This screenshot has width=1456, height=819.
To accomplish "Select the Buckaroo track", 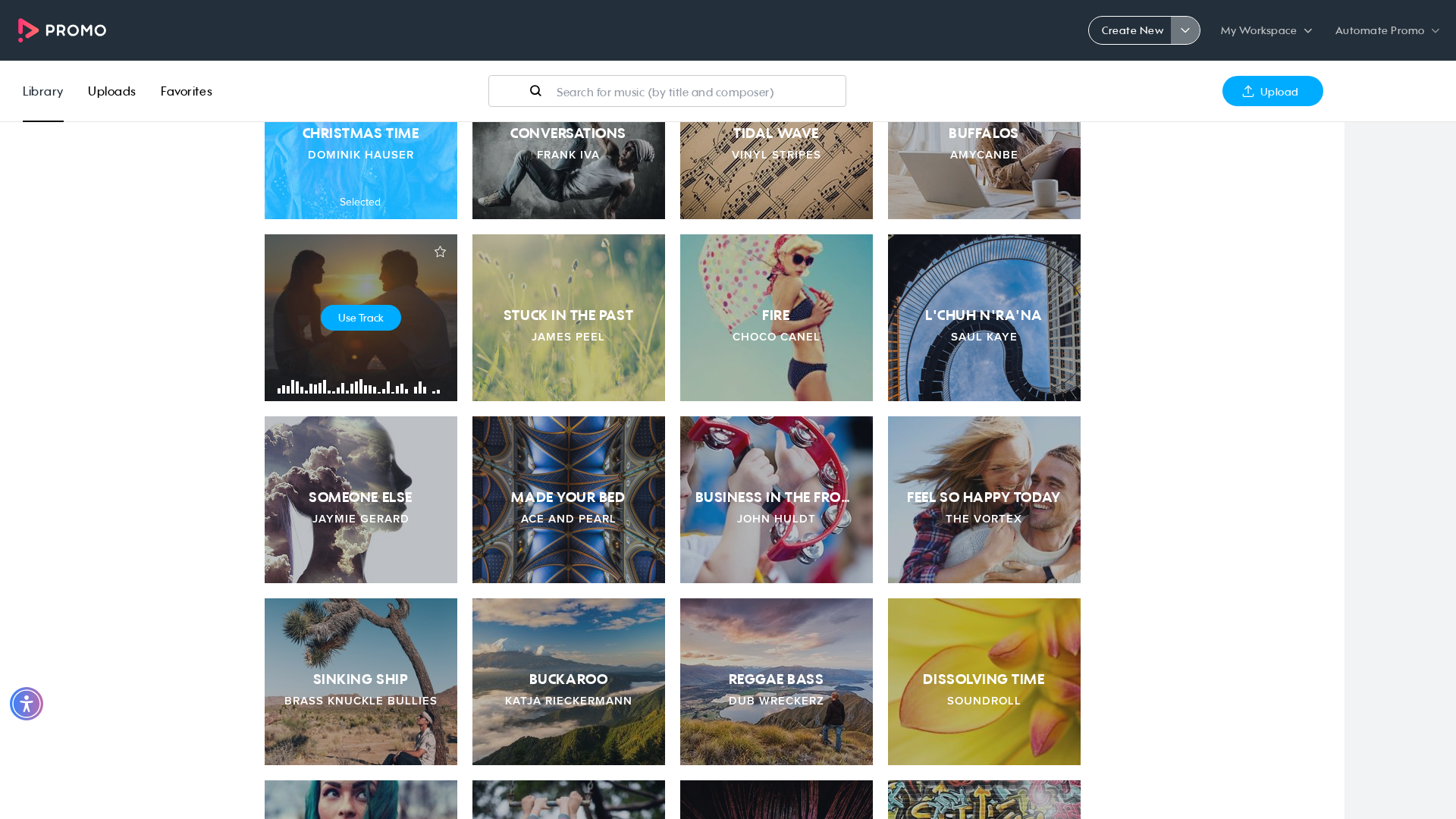I will (569, 682).
